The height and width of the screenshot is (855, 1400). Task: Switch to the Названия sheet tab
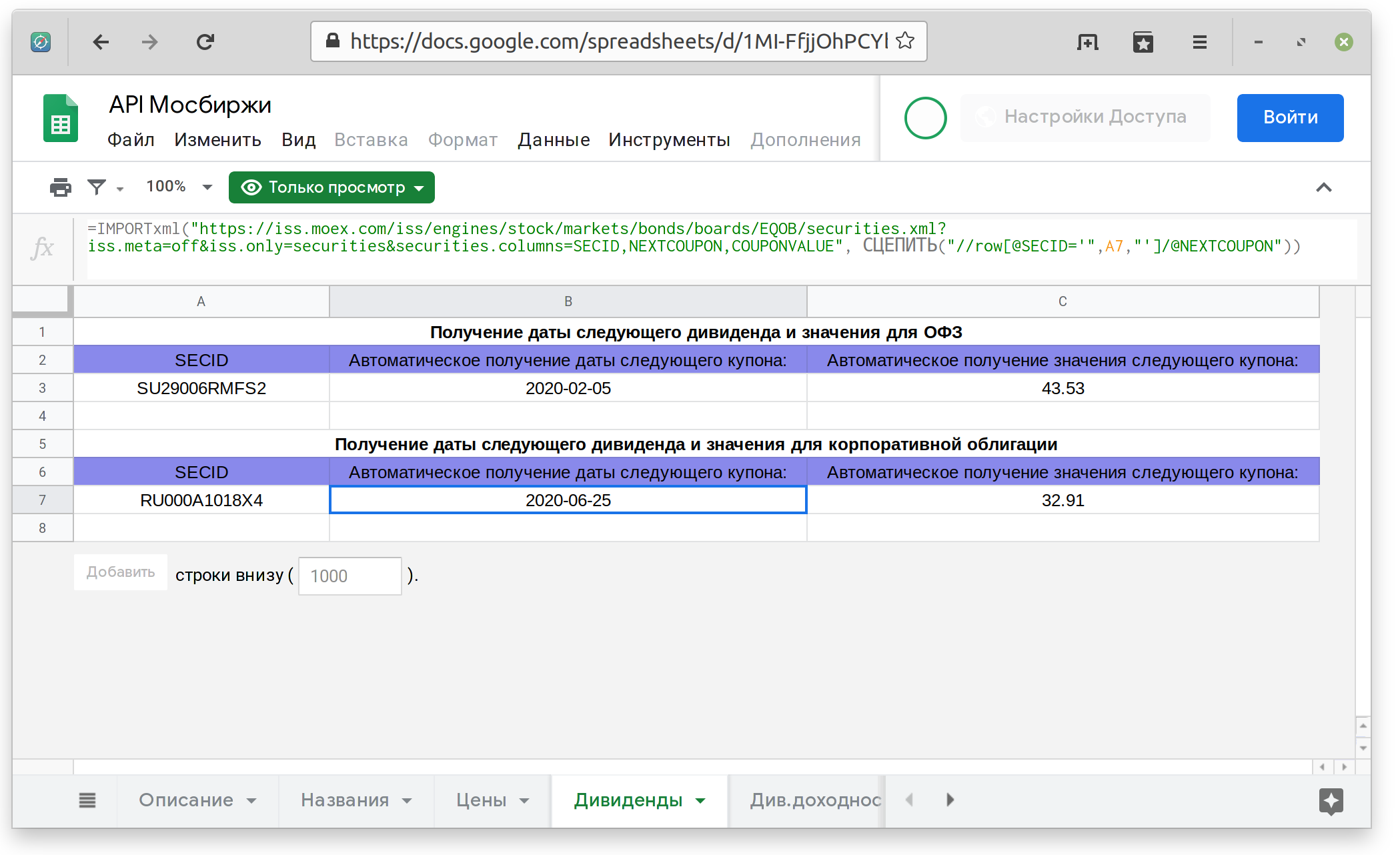345,800
